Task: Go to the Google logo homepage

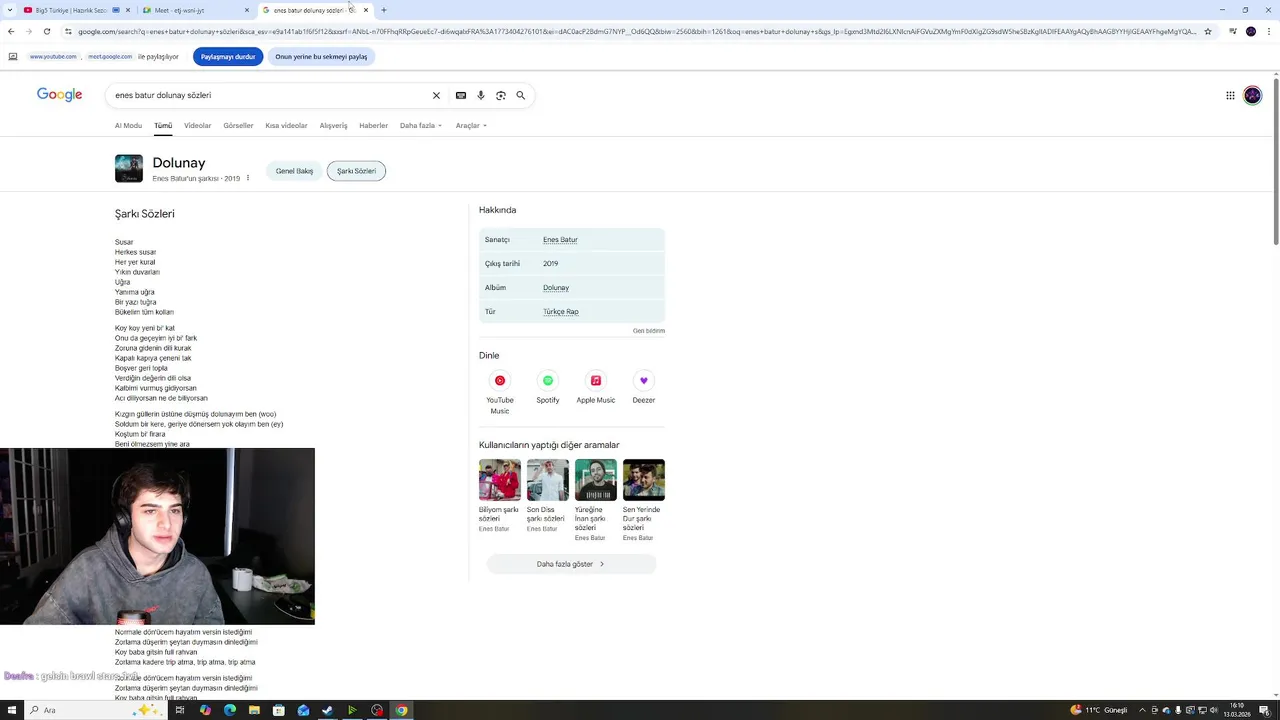Action: (60, 95)
